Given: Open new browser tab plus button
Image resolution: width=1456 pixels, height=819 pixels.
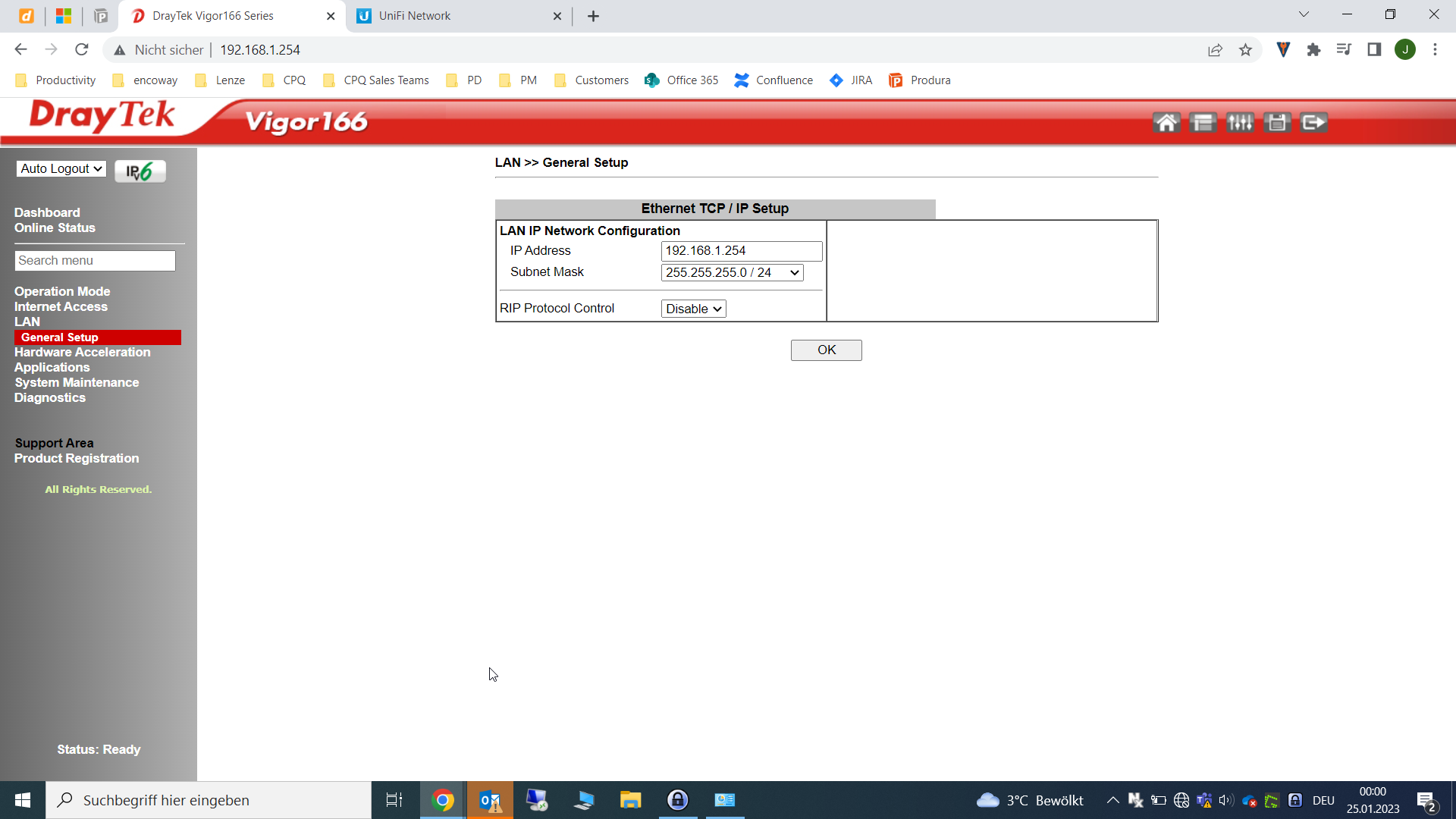Looking at the screenshot, I should click(593, 16).
